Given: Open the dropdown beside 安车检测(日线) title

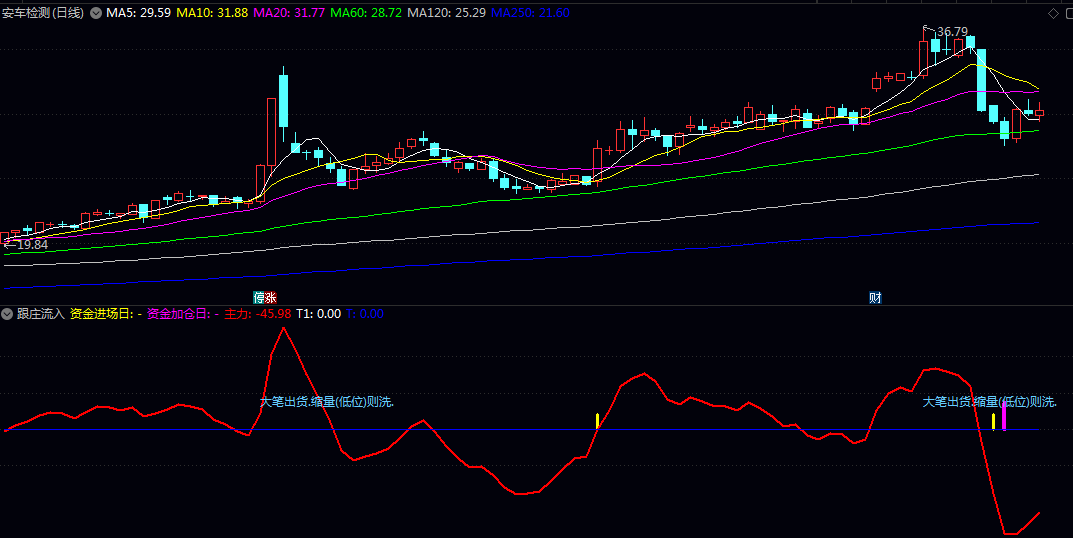Looking at the screenshot, I should pyautogui.click(x=95, y=13).
